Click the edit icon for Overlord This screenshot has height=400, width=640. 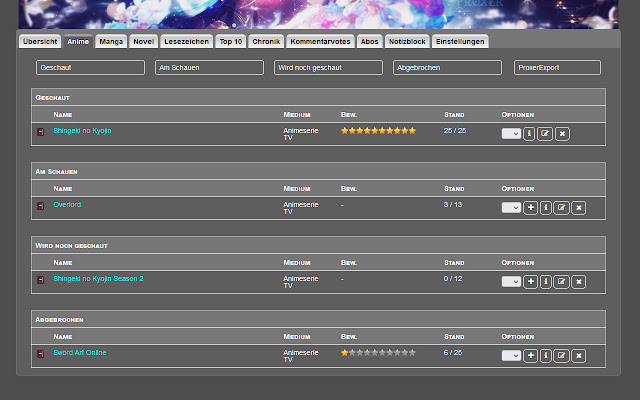click(562, 208)
